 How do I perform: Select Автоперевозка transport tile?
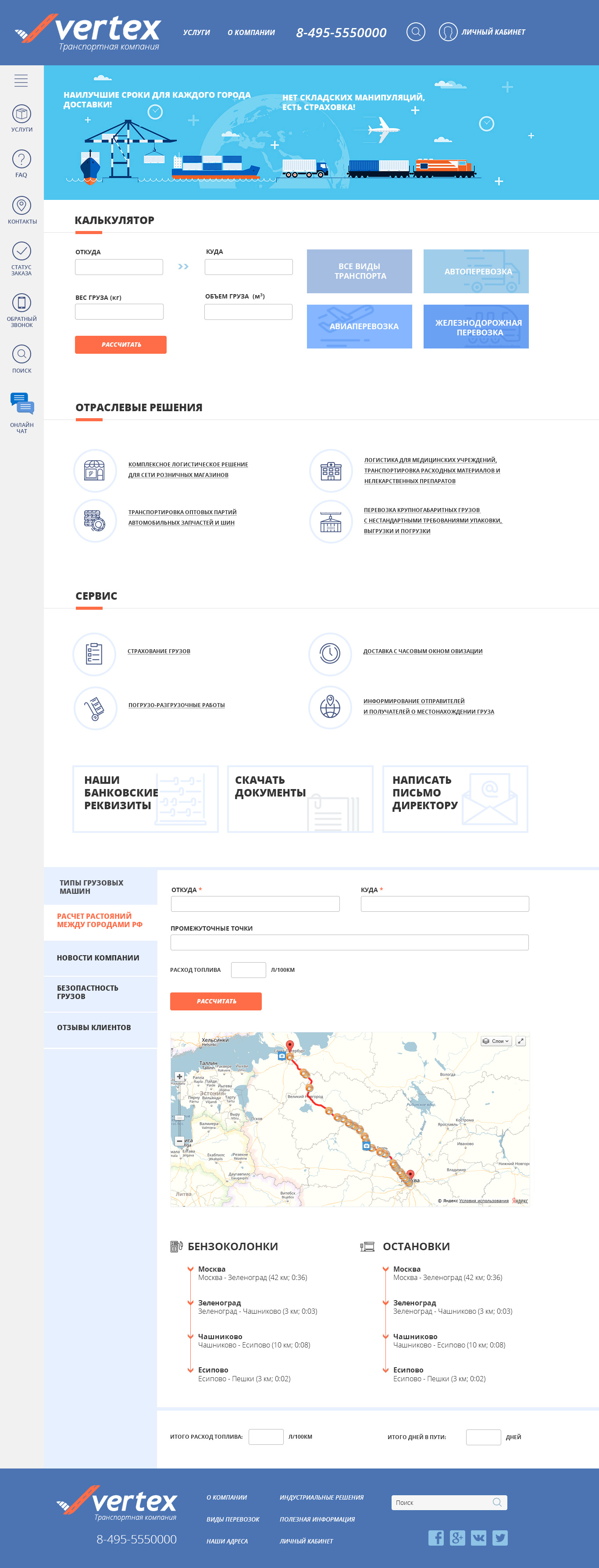point(476,271)
